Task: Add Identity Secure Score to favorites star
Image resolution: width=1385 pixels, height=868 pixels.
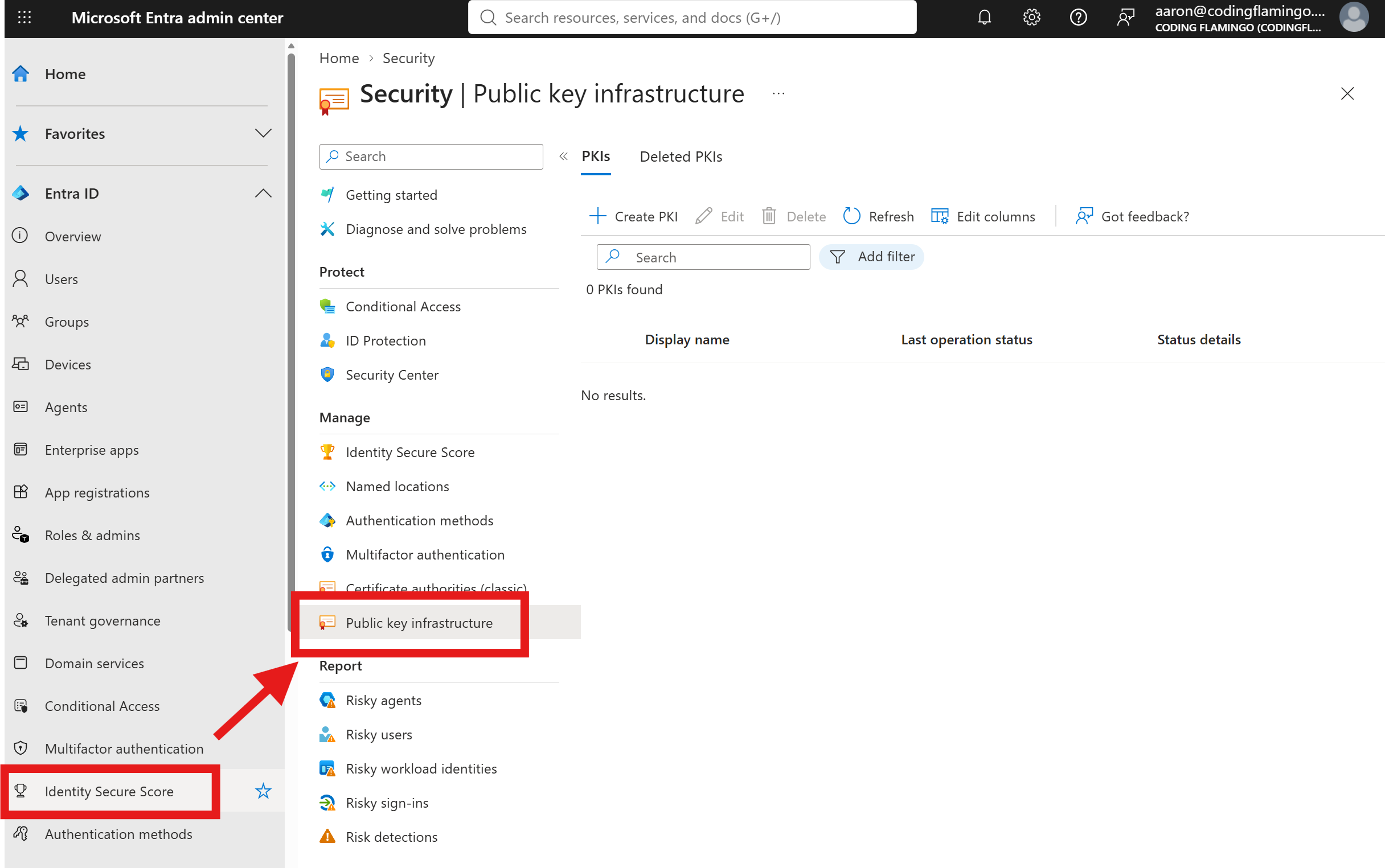Action: click(263, 791)
